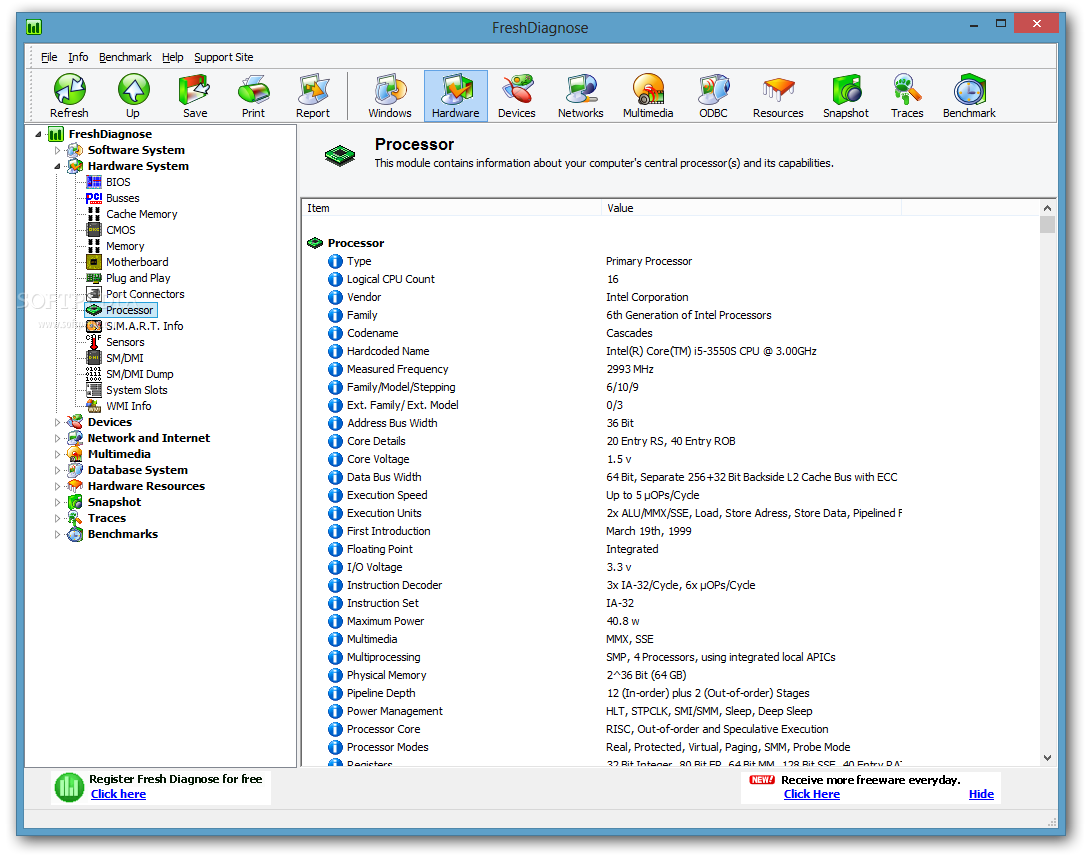Expand the Network and Internet node
The height and width of the screenshot is (856, 1086).
[x=57, y=438]
